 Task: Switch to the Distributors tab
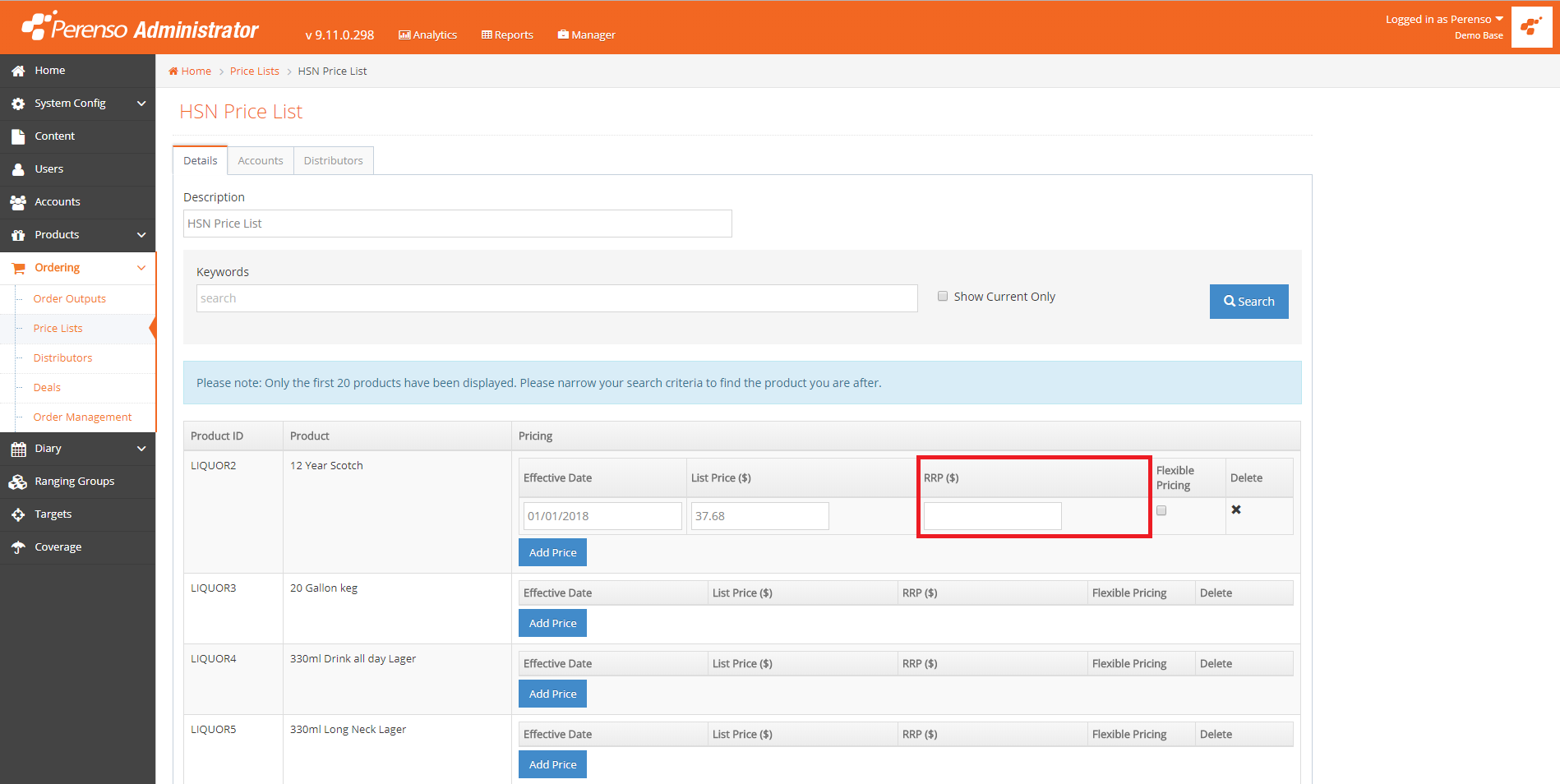point(333,160)
